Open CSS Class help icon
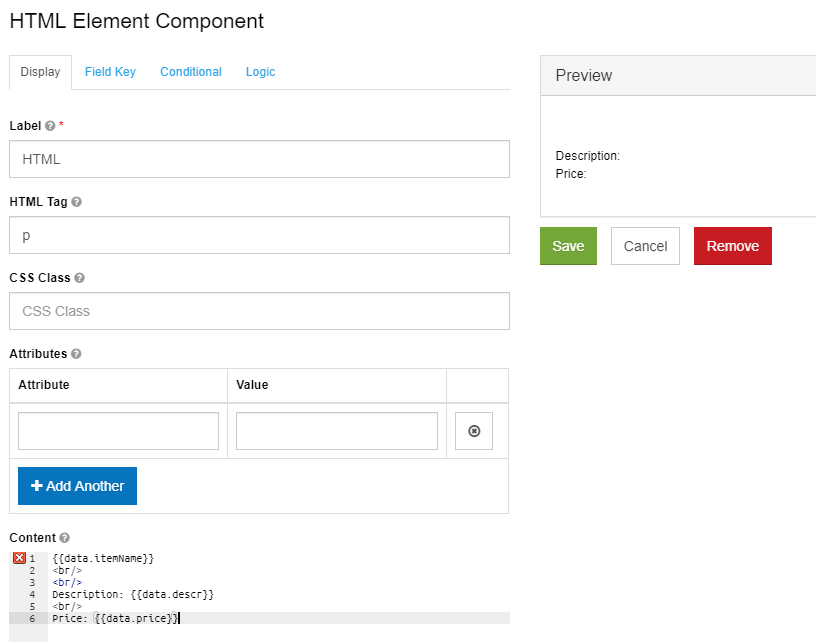This screenshot has height=642, width=816. (80, 278)
